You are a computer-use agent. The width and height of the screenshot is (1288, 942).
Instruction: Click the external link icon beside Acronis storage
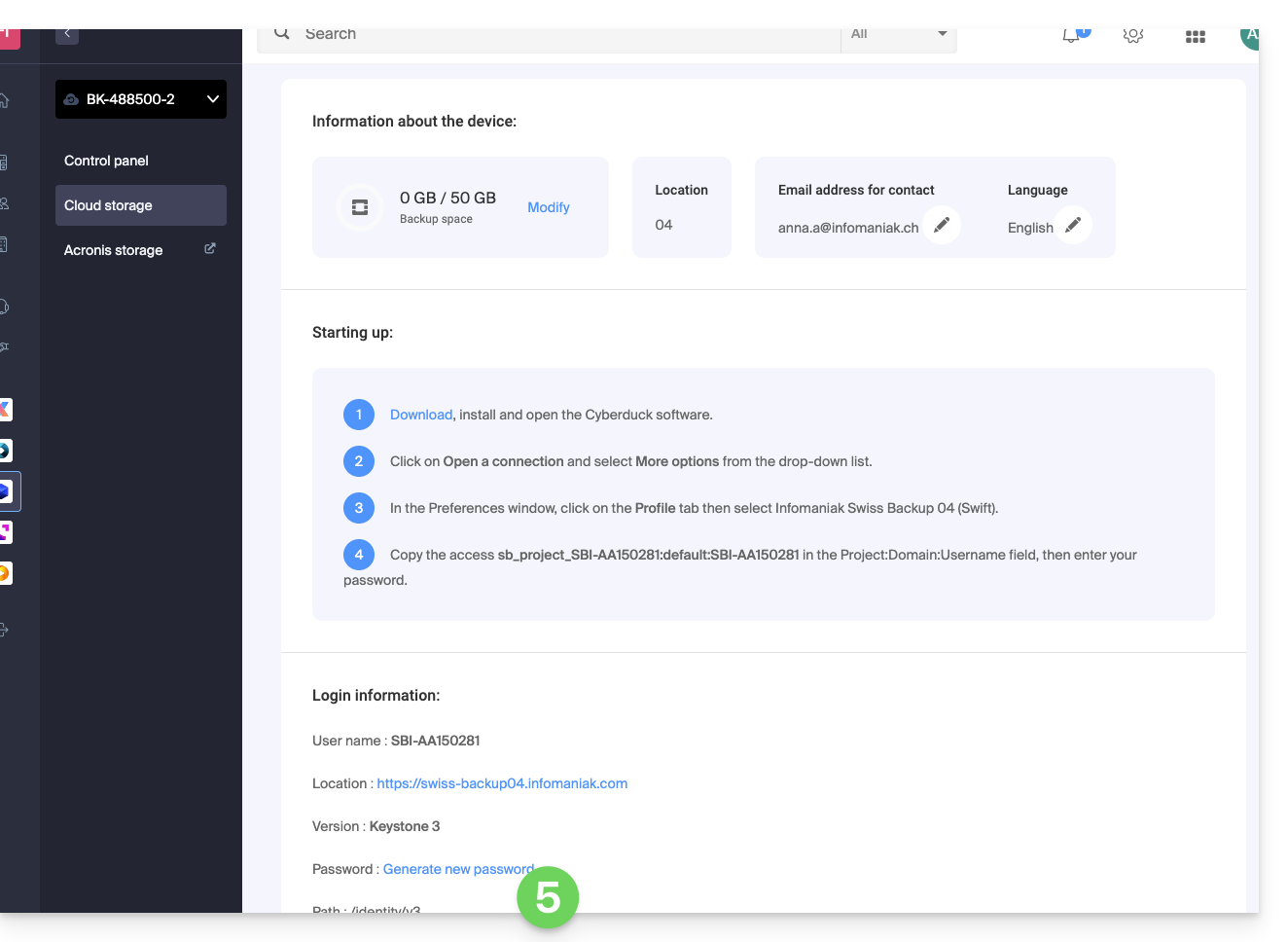pyautogui.click(x=209, y=249)
